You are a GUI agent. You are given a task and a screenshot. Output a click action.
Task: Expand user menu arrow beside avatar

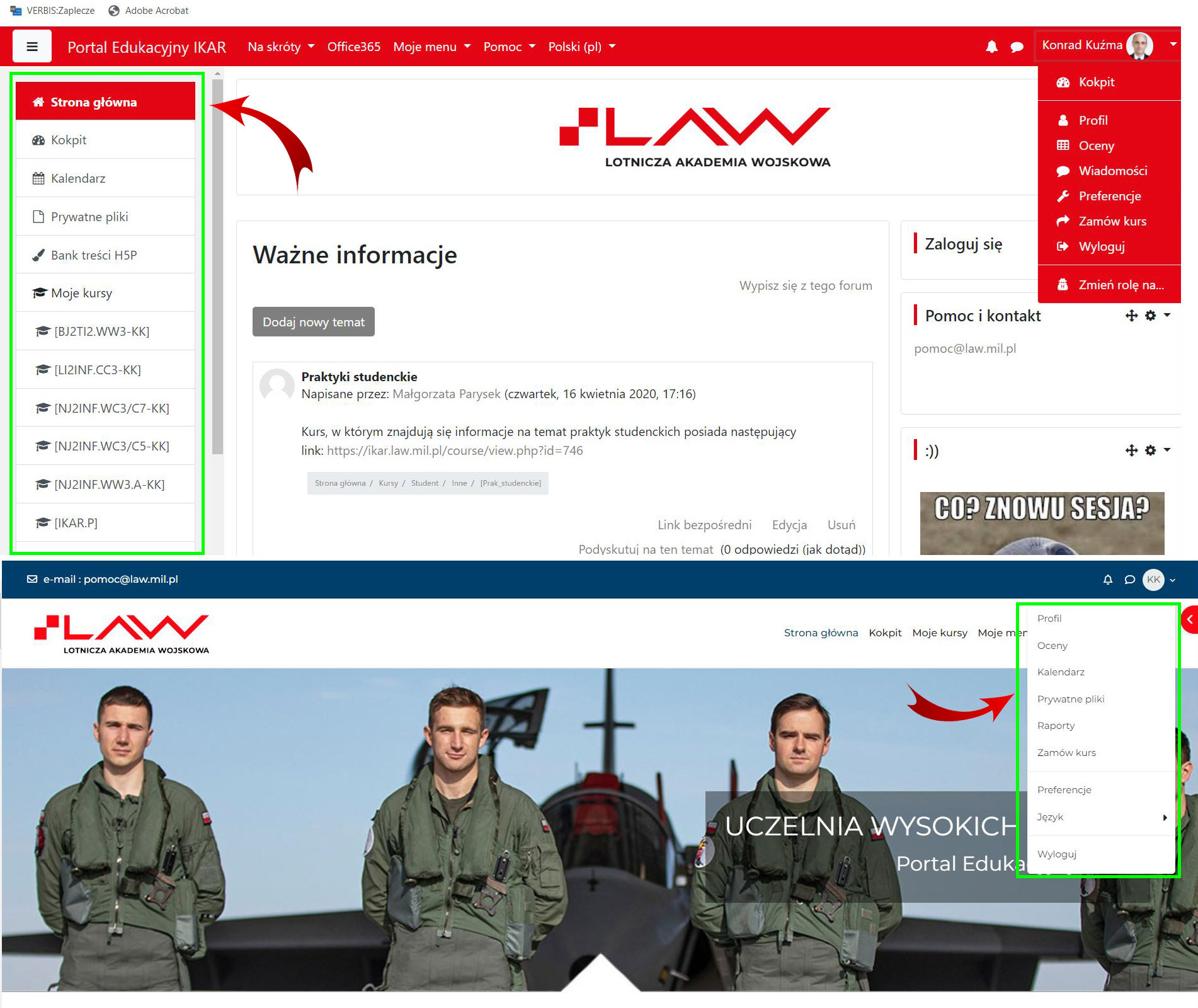pos(1173,44)
